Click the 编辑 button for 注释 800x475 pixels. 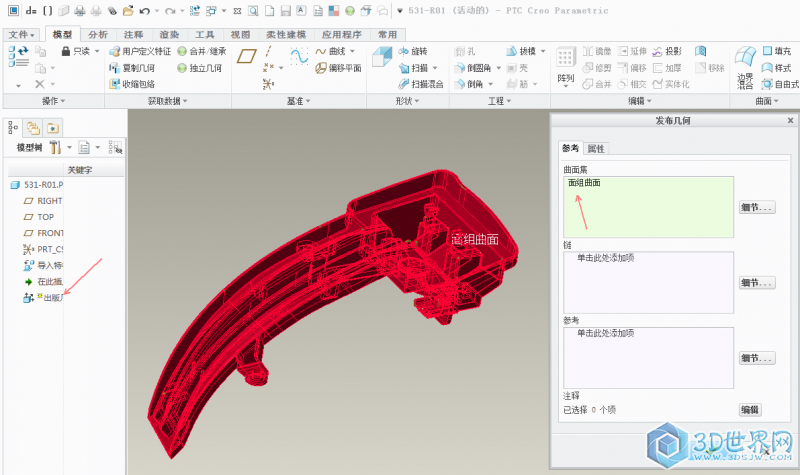point(750,410)
